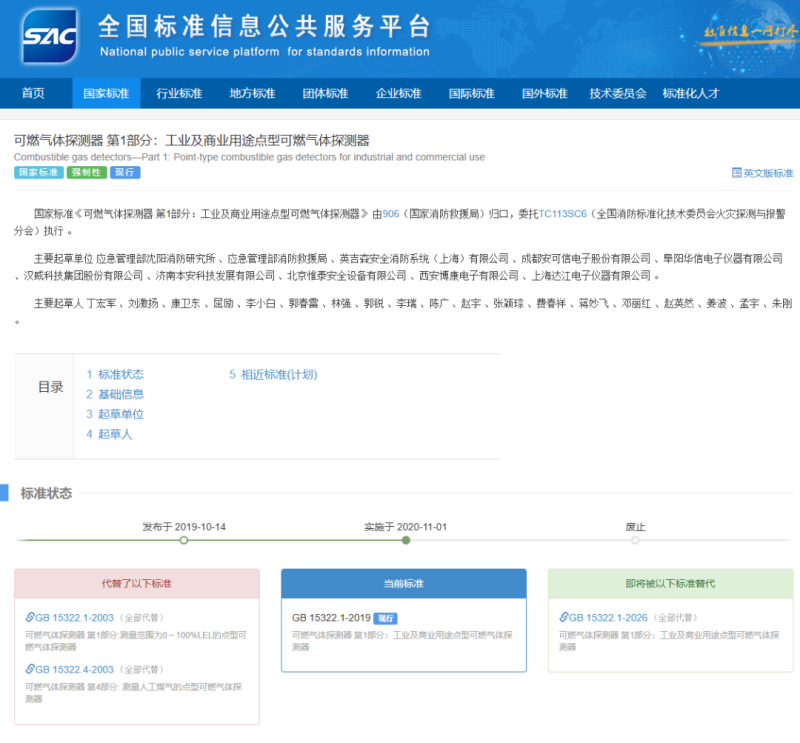800x743 pixels.
Task: Click the 实施于 2020-11-01 timeline marker
Action: (x=405, y=540)
